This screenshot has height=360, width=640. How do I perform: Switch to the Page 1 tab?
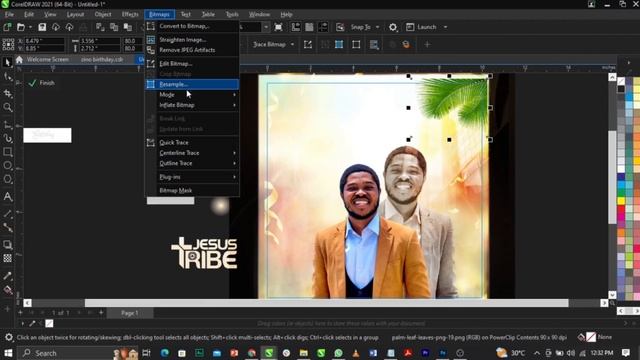129,313
